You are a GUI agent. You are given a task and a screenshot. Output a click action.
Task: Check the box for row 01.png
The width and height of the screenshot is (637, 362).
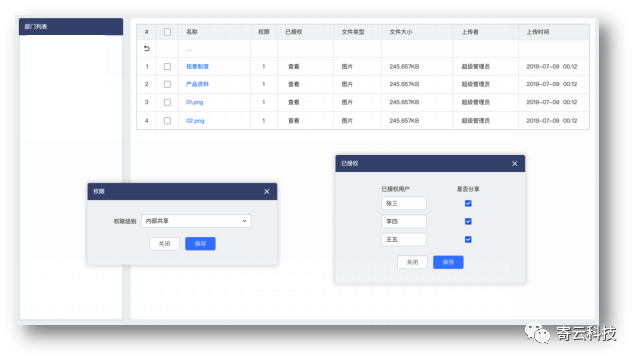point(167,102)
